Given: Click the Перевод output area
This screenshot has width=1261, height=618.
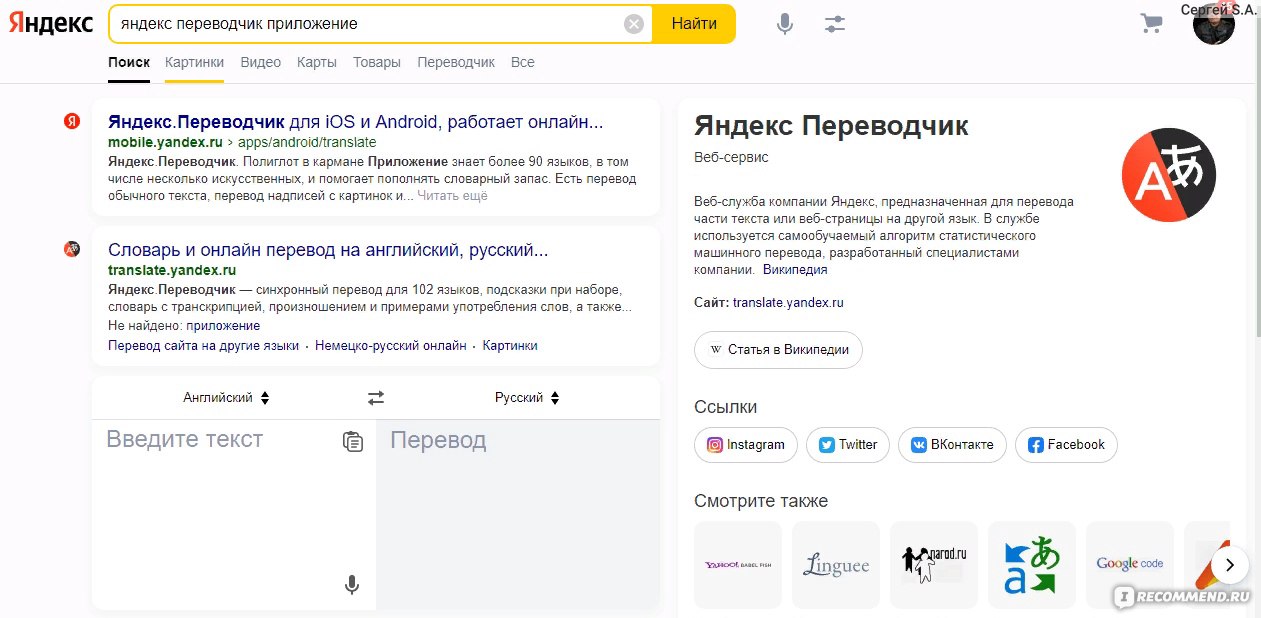Looking at the screenshot, I should click(518, 514).
